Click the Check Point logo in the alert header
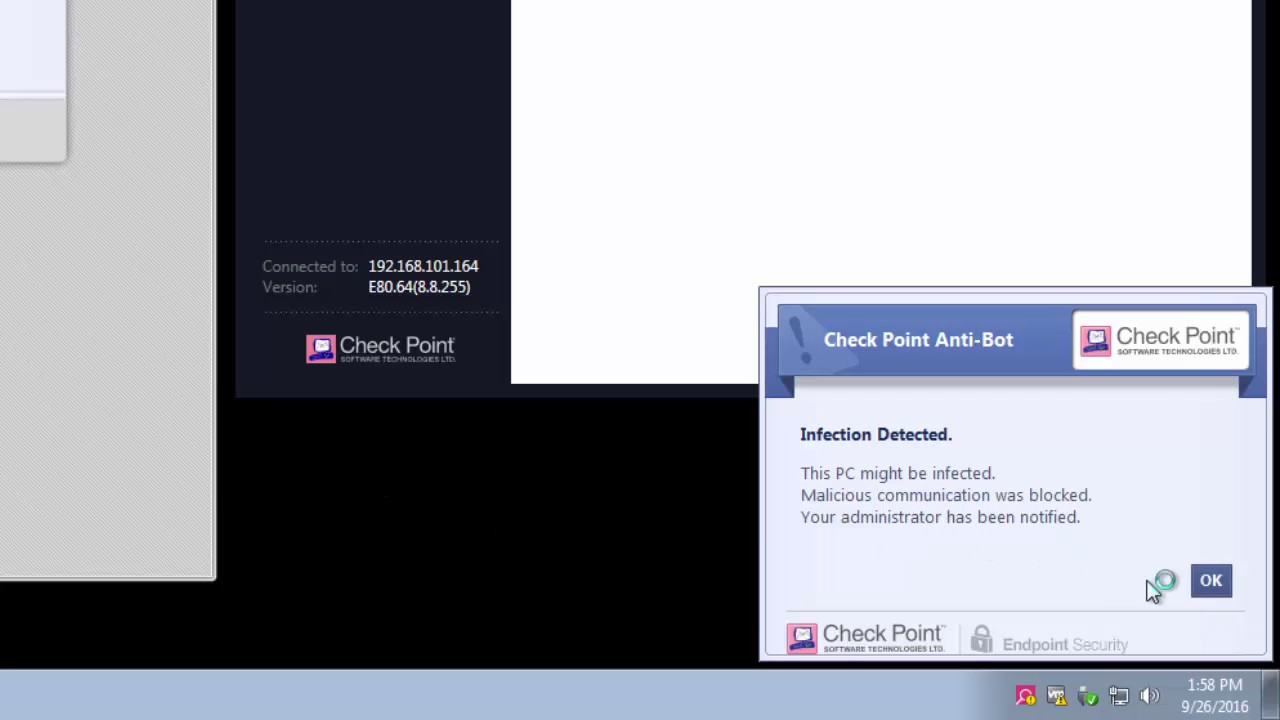This screenshot has height=720, width=1280. [1160, 340]
